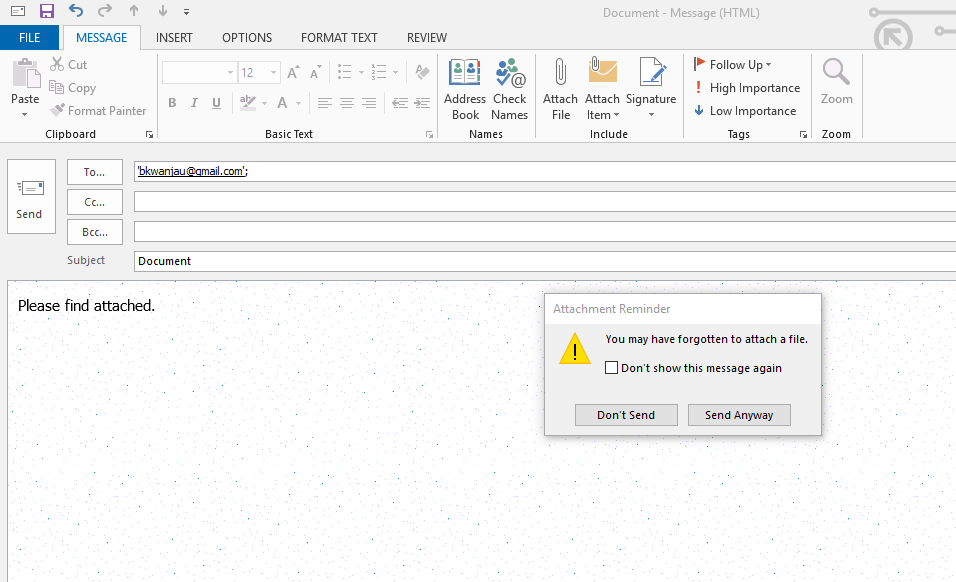Expand the highlight color dropdown arrow
The image size is (956, 582).
[x=265, y=104]
